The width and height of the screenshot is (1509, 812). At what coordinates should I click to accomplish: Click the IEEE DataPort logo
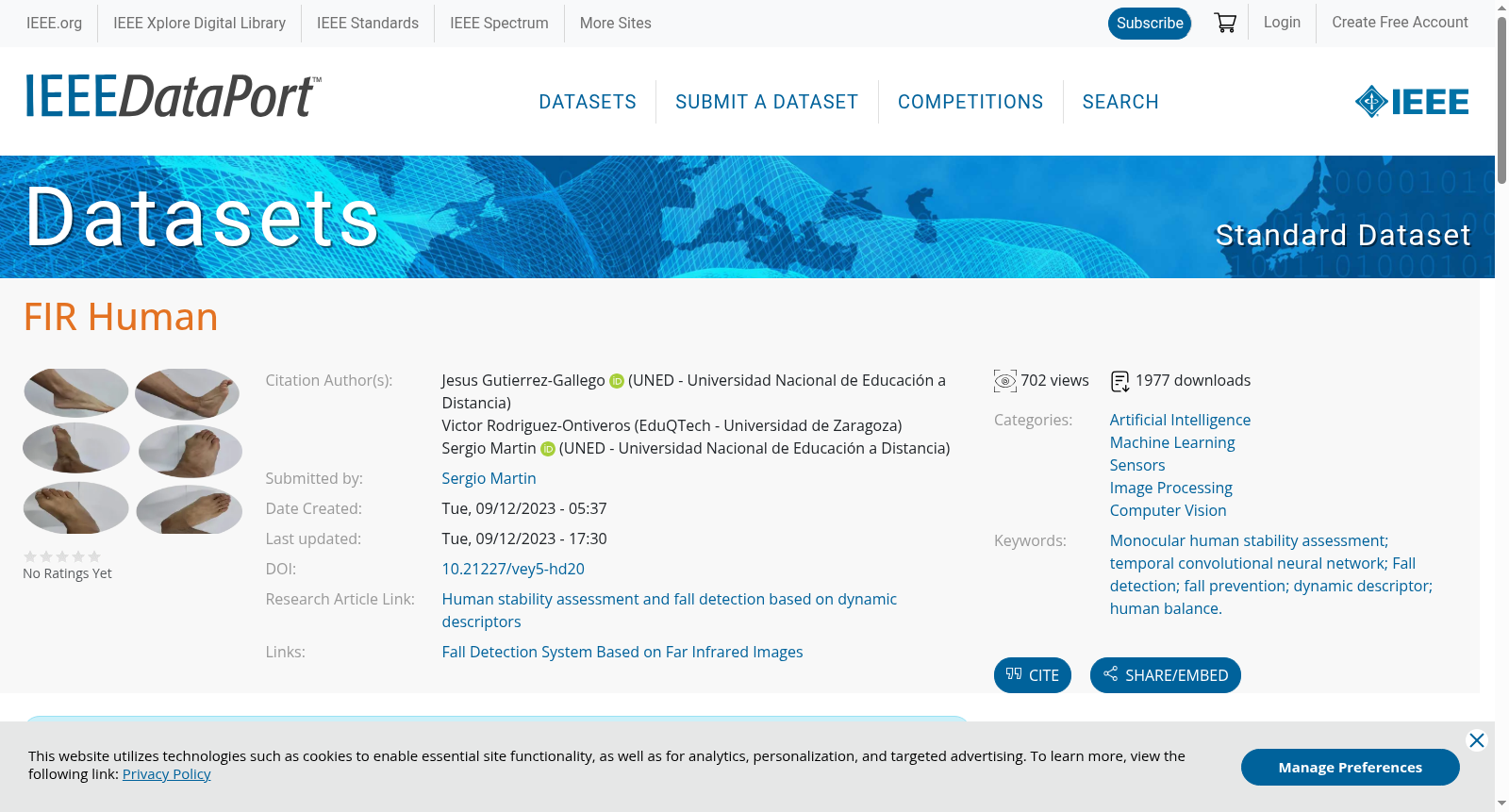[x=173, y=96]
